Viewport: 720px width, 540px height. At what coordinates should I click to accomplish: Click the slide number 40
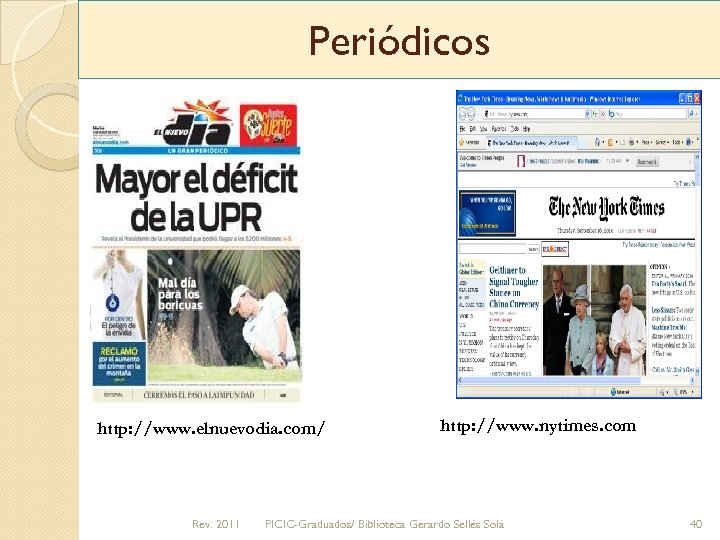pos(696,524)
